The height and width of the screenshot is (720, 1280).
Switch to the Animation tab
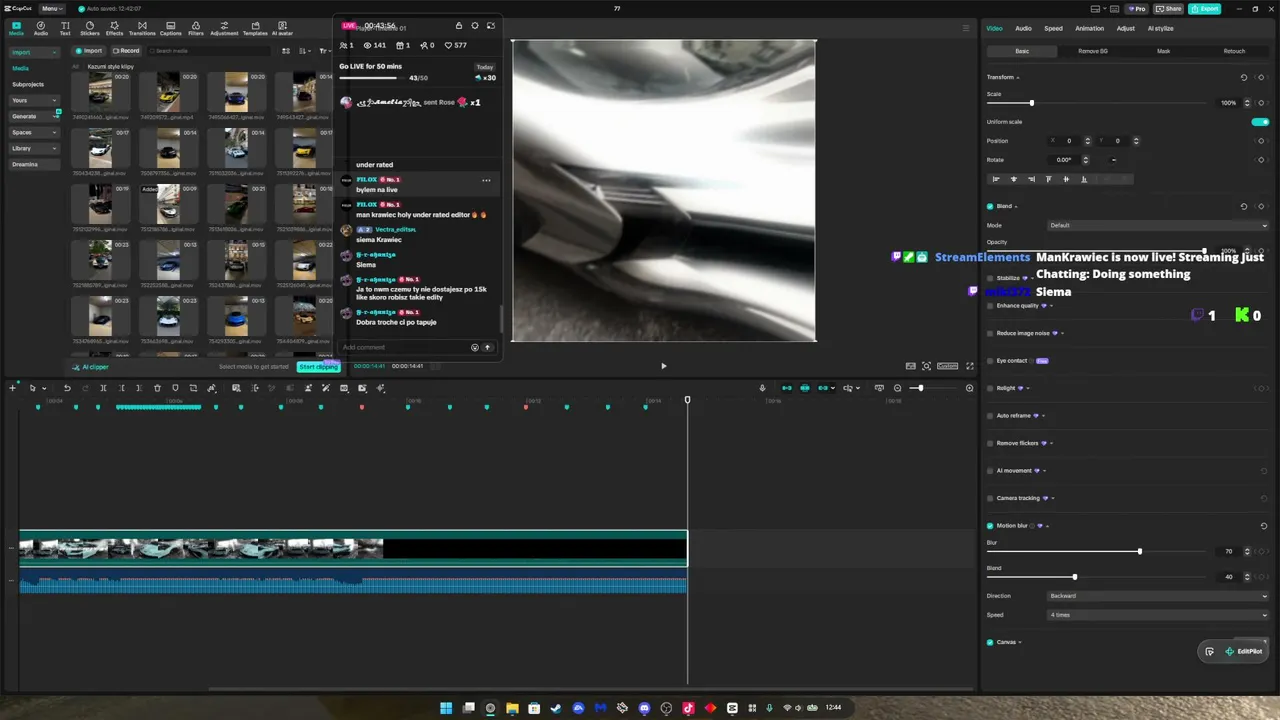click(1089, 28)
